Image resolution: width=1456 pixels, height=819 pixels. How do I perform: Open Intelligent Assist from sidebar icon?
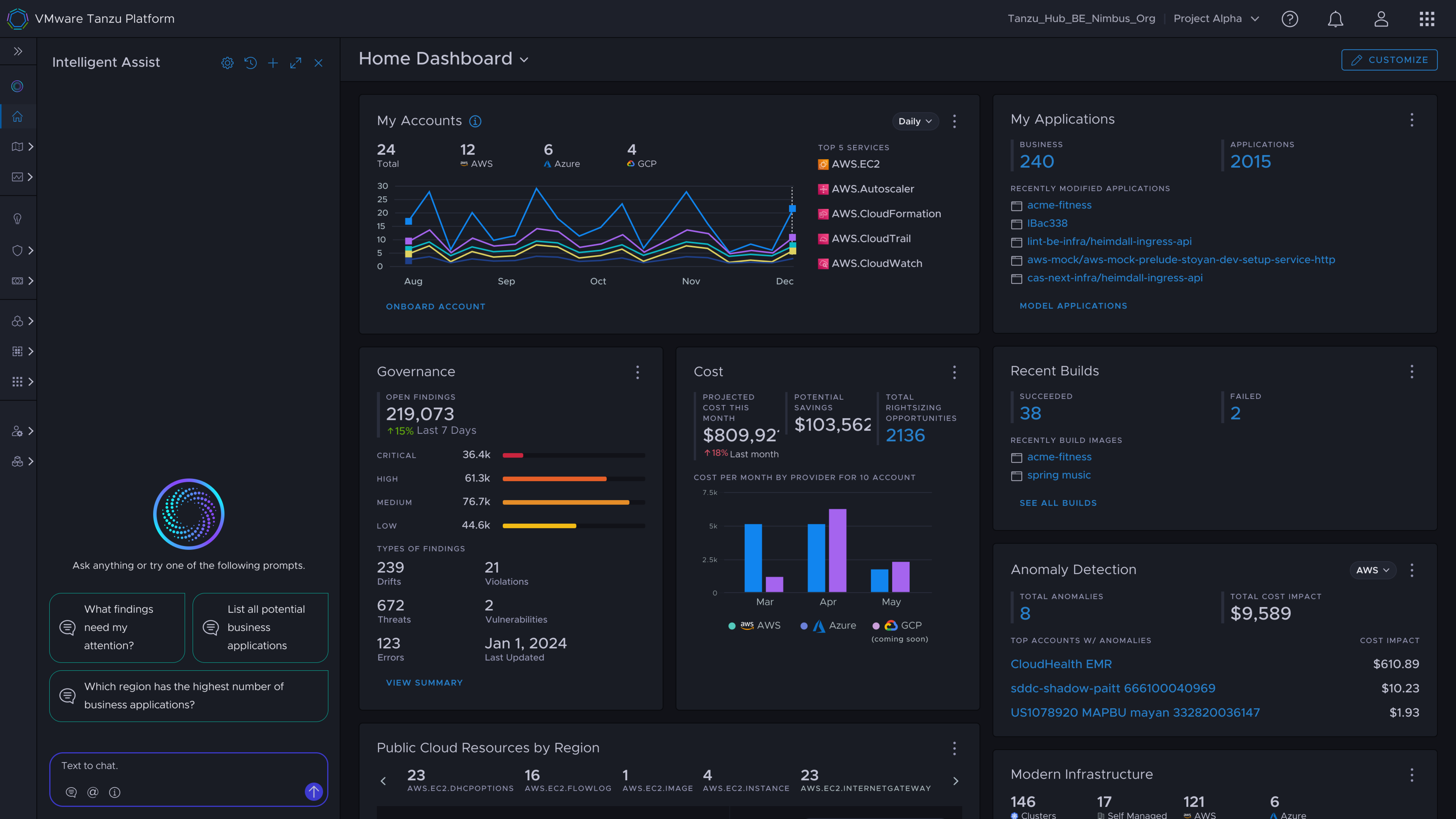tap(17, 86)
